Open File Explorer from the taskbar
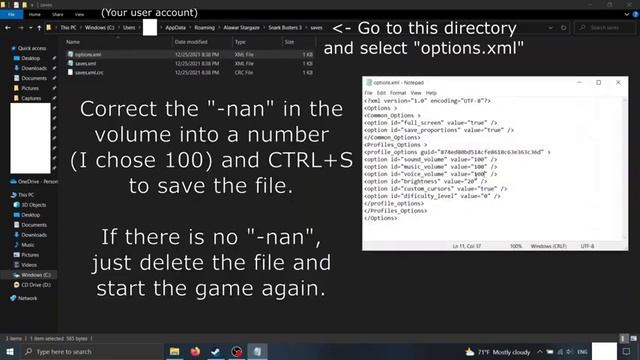Viewport: 640px width, 360px height. pyautogui.click(x=175, y=351)
